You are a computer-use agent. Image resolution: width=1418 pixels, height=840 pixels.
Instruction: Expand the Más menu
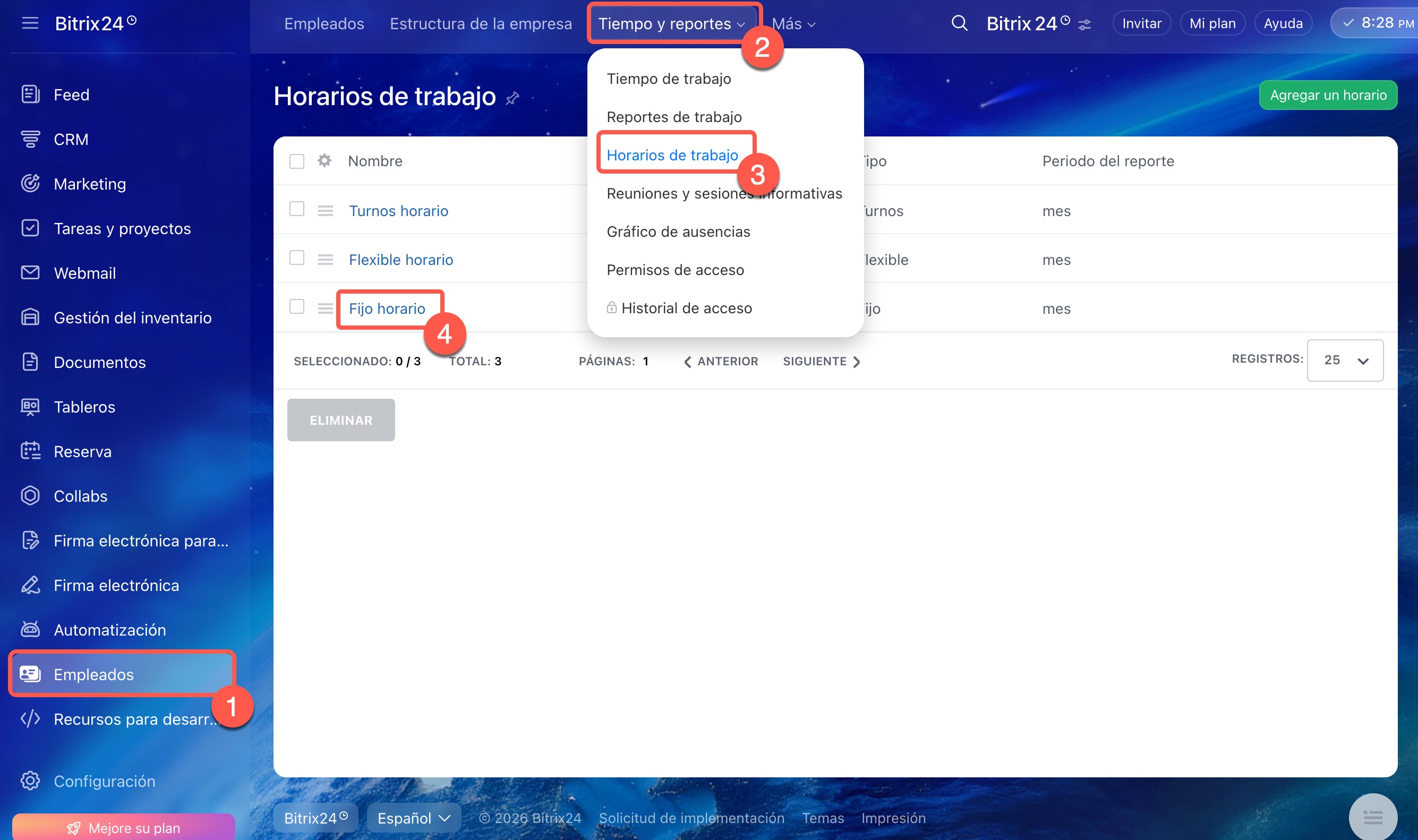pos(793,24)
